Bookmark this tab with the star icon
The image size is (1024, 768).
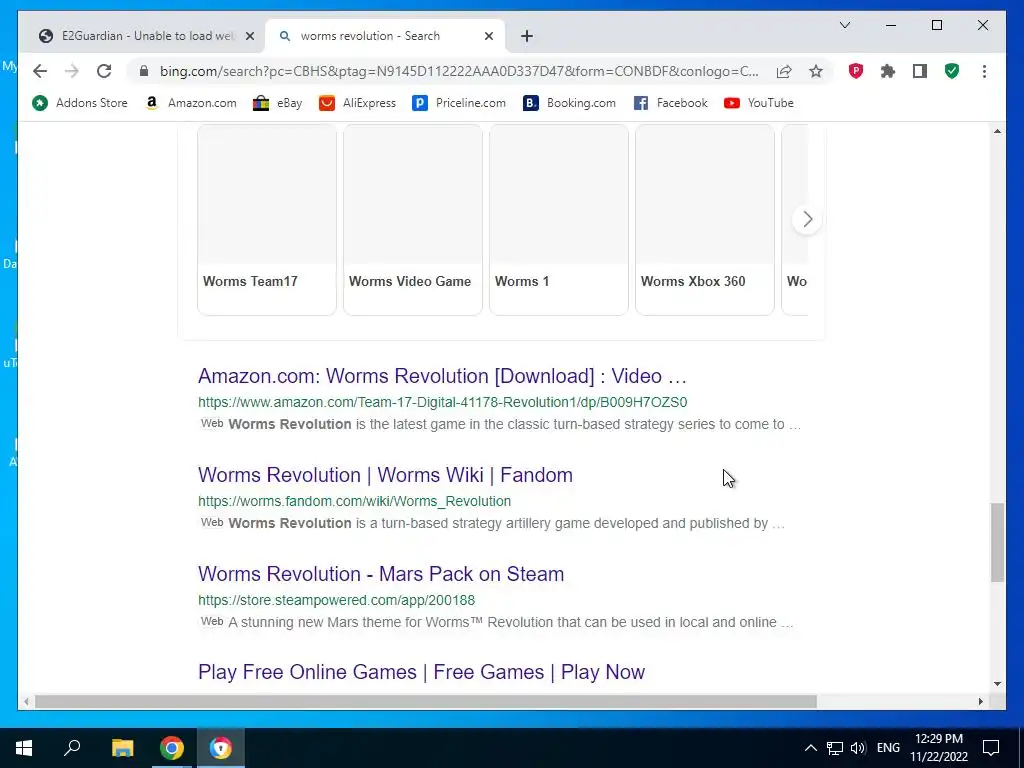coord(816,71)
